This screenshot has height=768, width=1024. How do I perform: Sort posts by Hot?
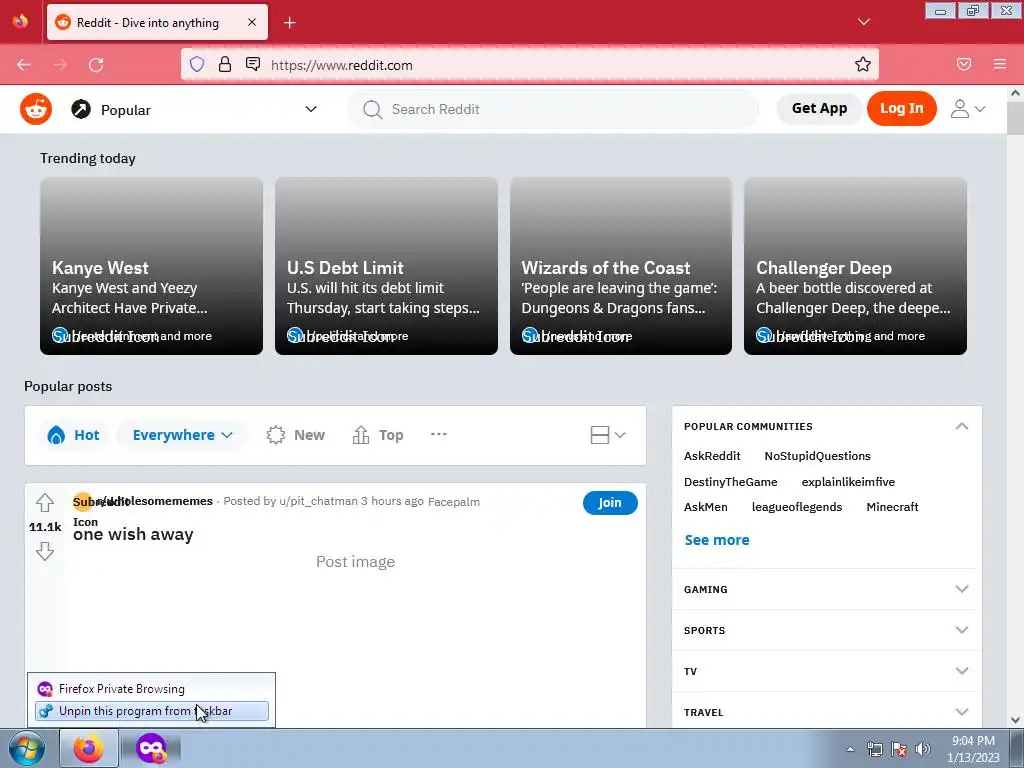tap(73, 435)
